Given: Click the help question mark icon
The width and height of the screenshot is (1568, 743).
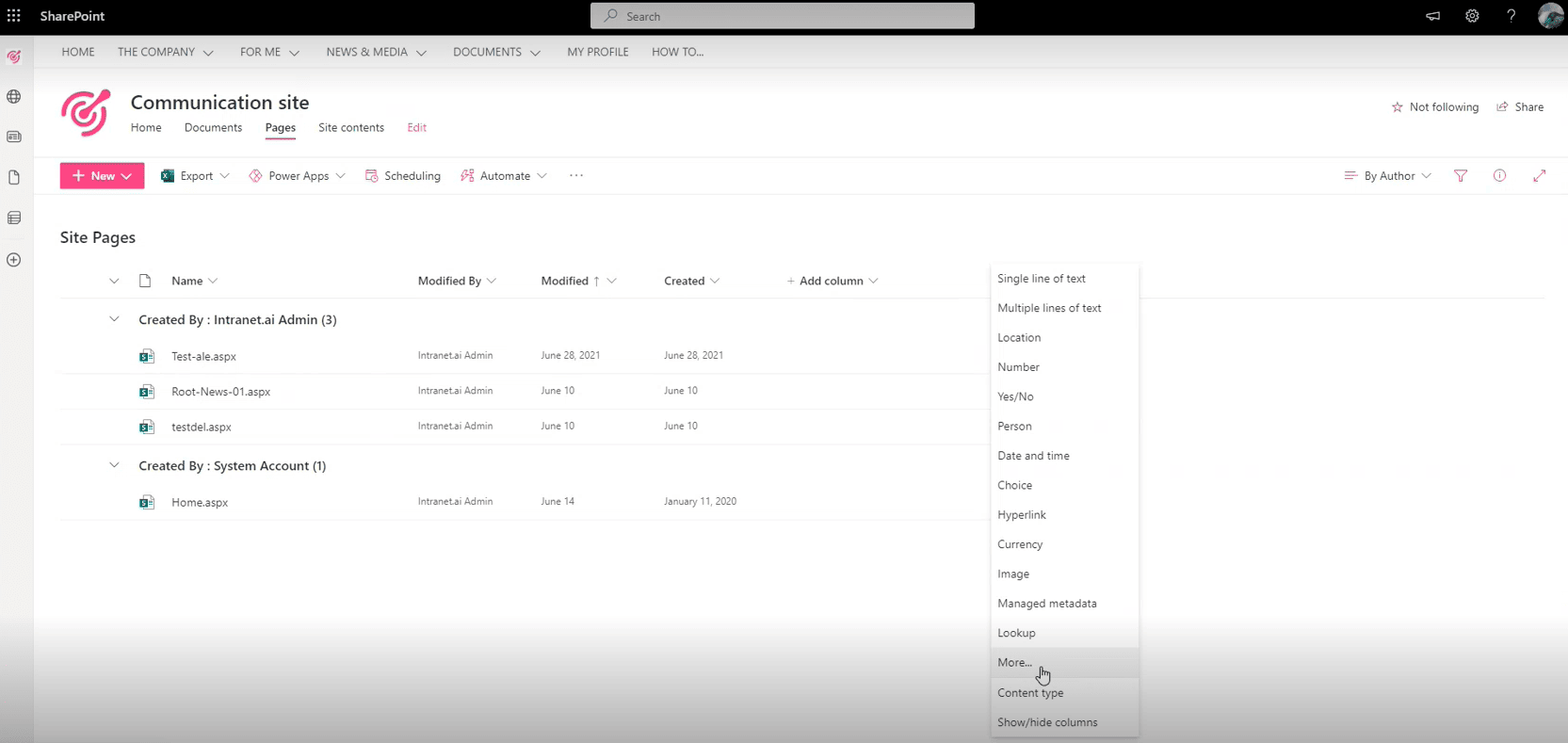Looking at the screenshot, I should coord(1511,16).
